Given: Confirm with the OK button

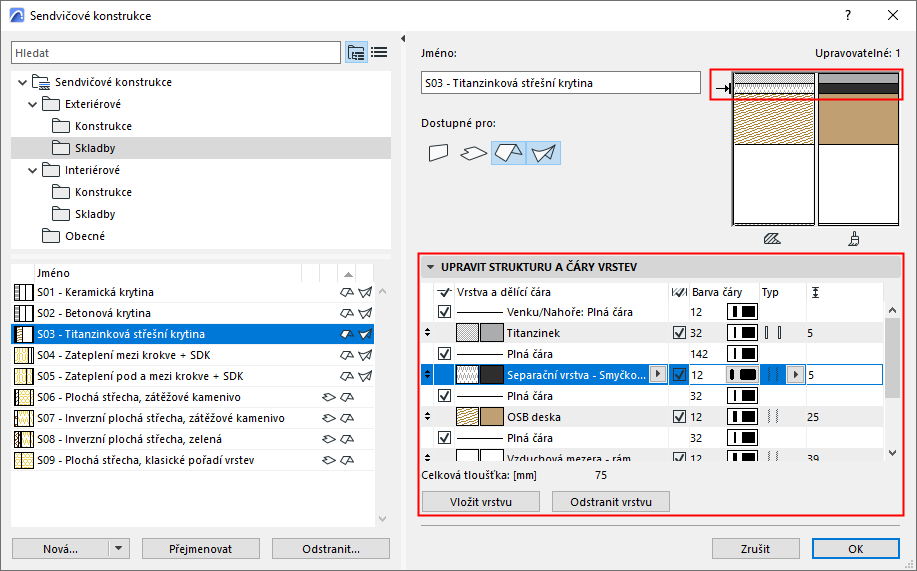Looking at the screenshot, I should (x=856, y=549).
